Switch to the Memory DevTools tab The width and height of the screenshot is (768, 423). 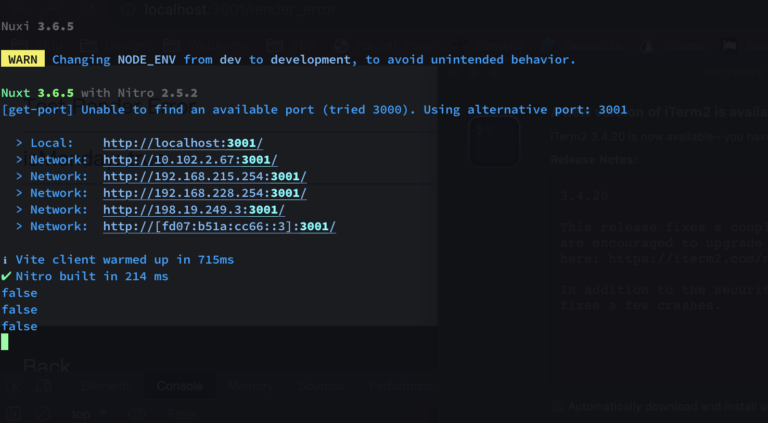tap(248, 386)
